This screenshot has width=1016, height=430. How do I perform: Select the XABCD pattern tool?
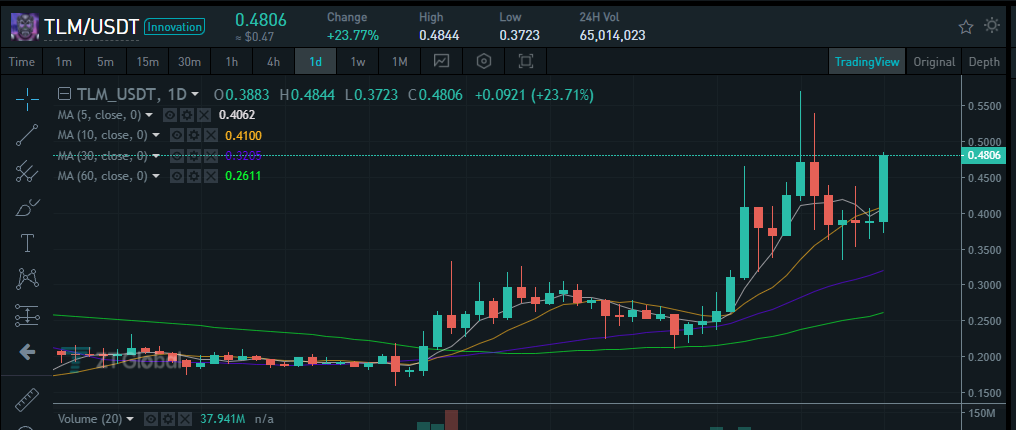pyautogui.click(x=27, y=280)
